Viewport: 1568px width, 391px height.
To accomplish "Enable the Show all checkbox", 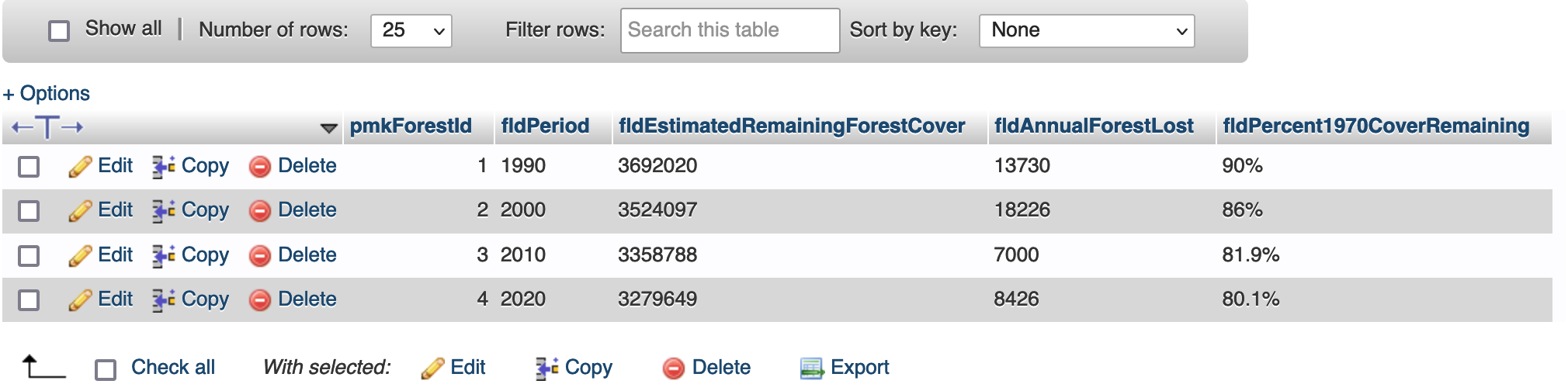I will pyautogui.click(x=59, y=31).
